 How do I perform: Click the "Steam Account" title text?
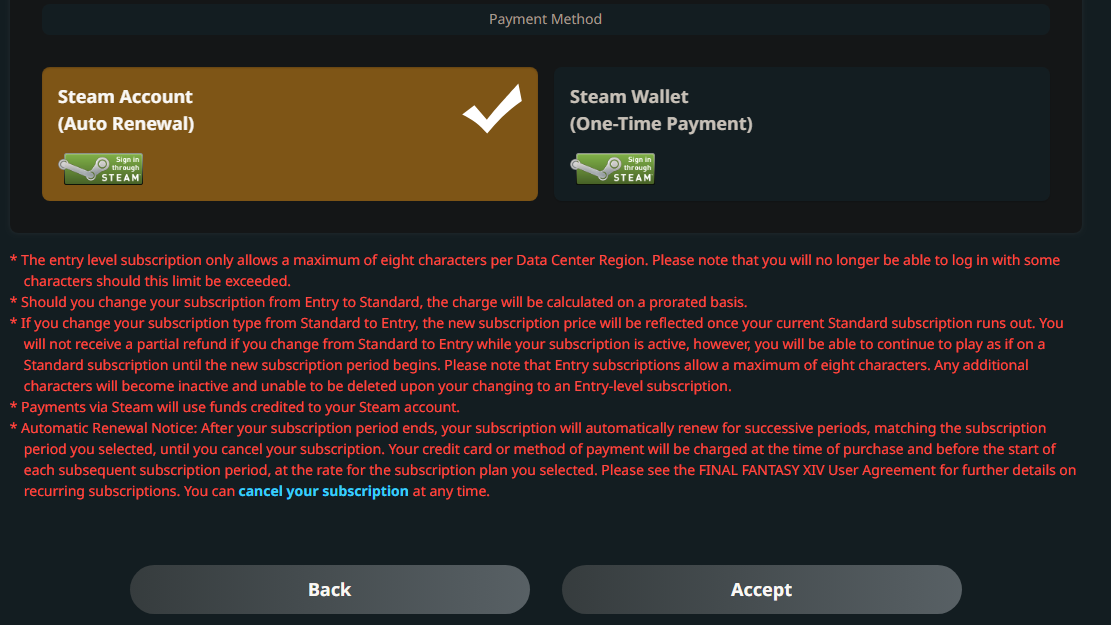click(125, 97)
